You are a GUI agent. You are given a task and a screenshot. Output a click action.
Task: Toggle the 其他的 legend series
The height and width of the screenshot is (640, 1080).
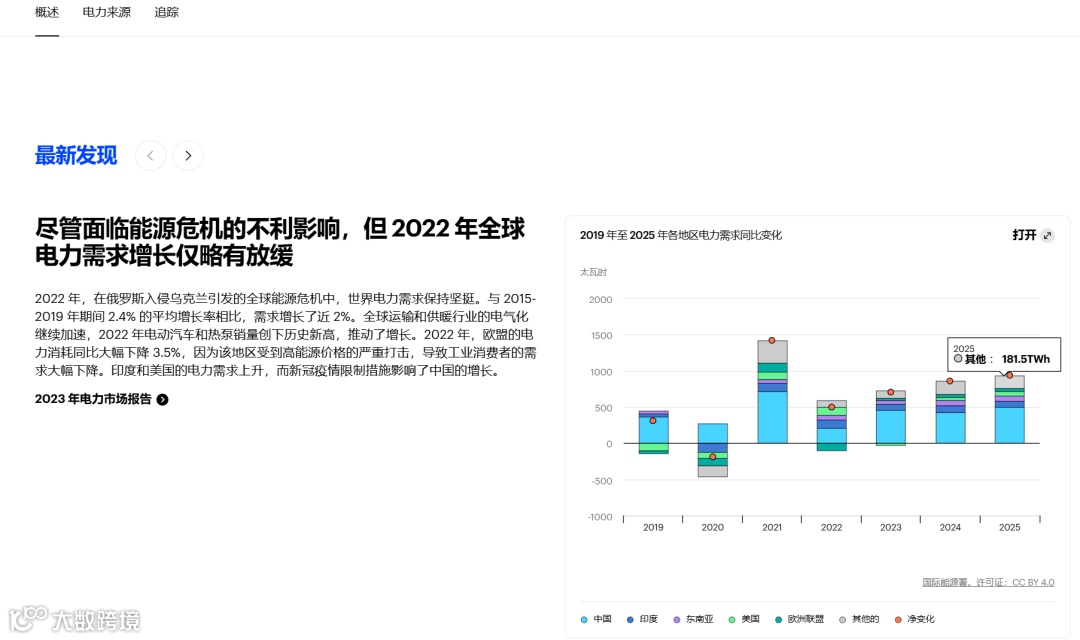pyautogui.click(x=859, y=619)
